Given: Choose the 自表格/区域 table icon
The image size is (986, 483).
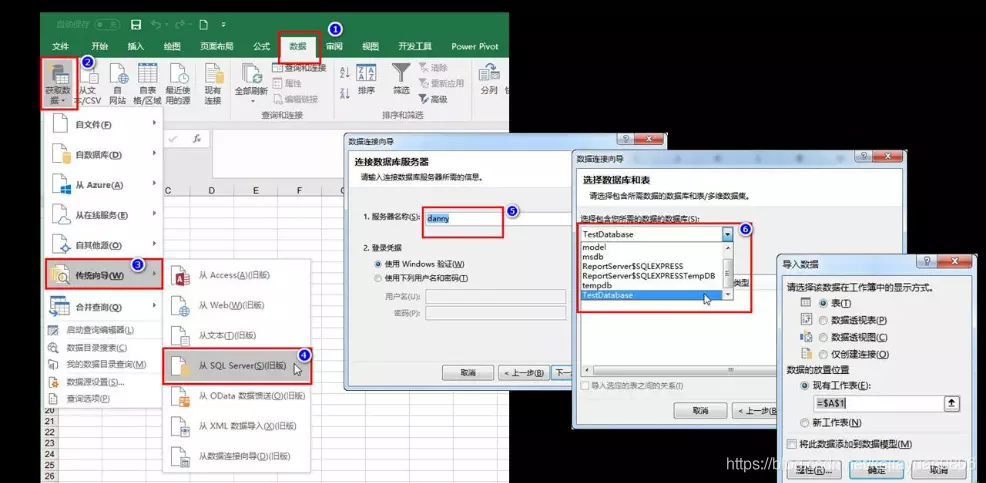Looking at the screenshot, I should (x=148, y=74).
